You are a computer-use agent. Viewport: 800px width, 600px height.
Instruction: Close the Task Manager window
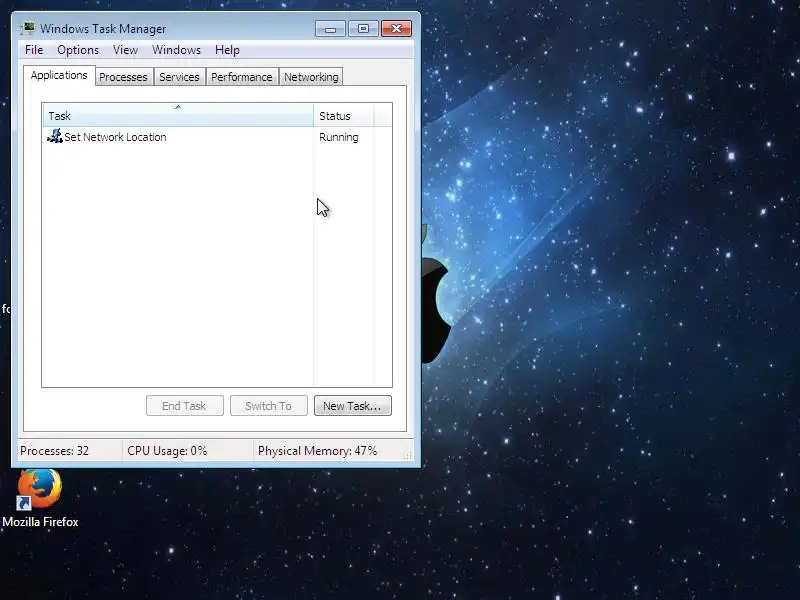pos(396,29)
